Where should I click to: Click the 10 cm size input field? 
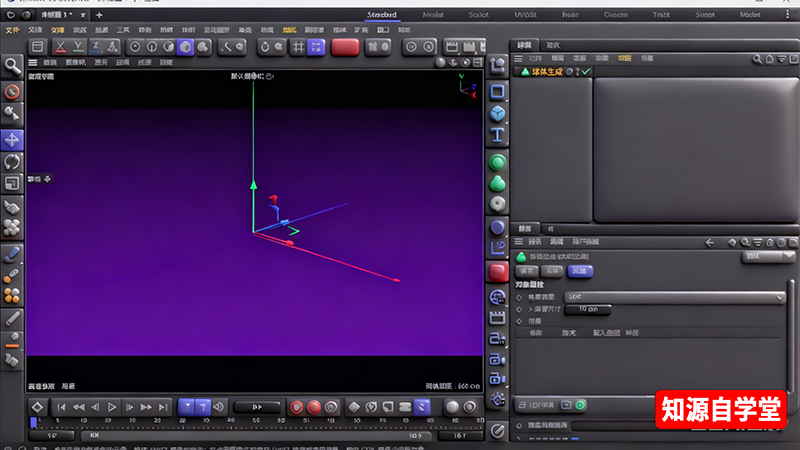[588, 310]
